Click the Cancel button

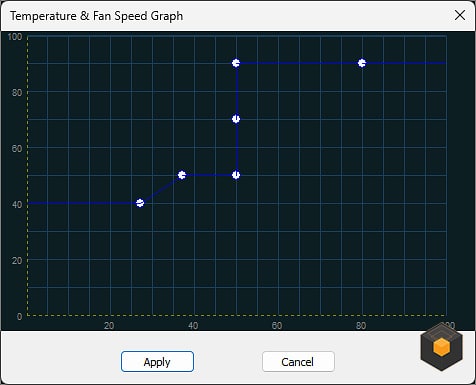click(x=298, y=362)
